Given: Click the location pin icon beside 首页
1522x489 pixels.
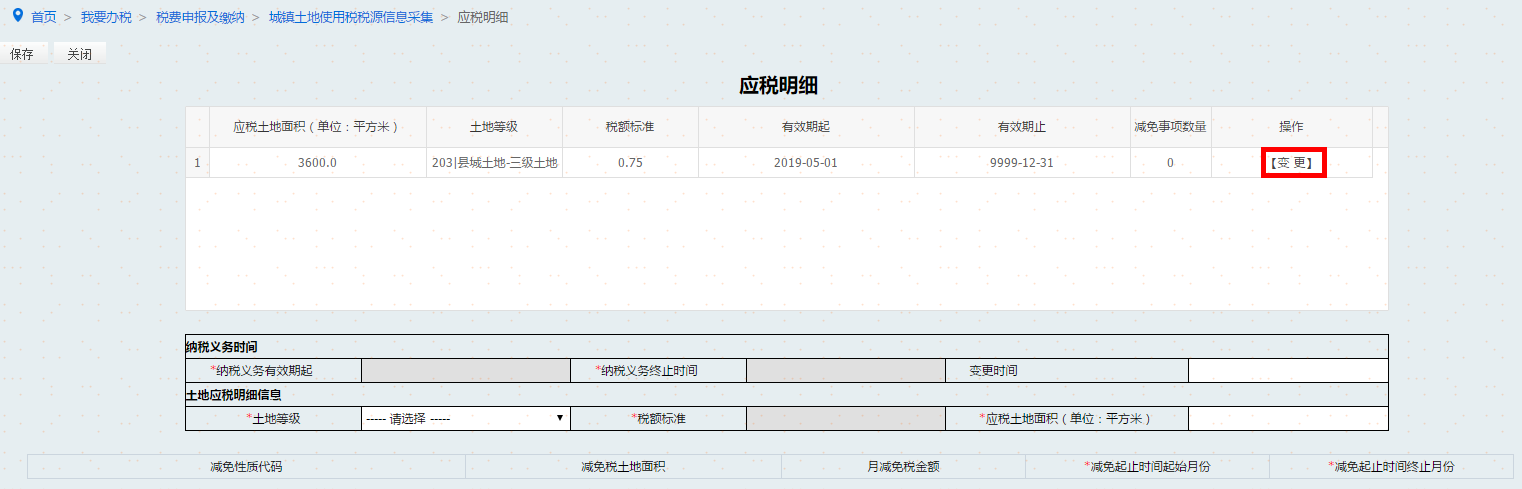Looking at the screenshot, I should click(17, 17).
